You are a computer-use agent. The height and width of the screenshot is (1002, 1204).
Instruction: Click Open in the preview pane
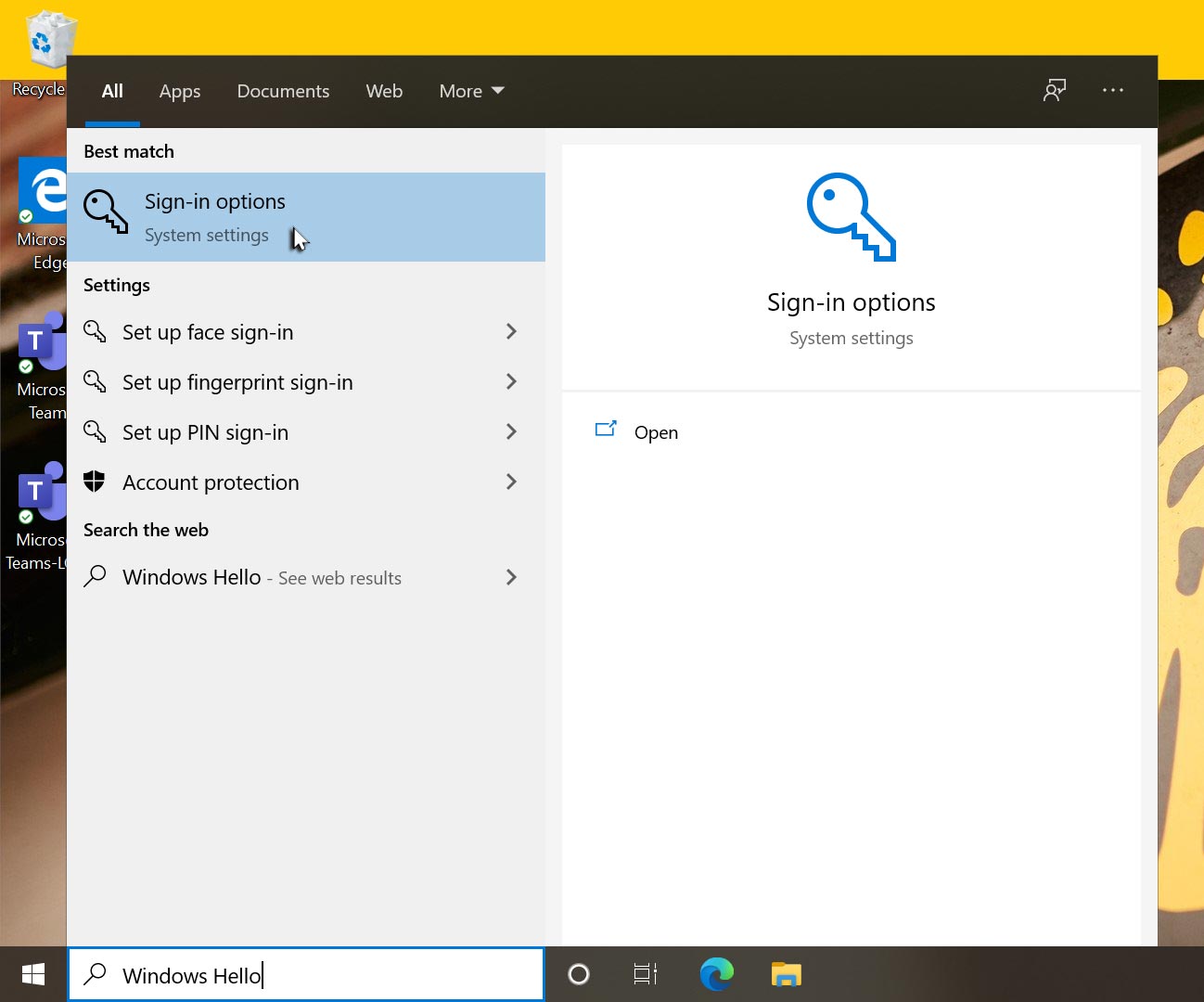(x=655, y=432)
